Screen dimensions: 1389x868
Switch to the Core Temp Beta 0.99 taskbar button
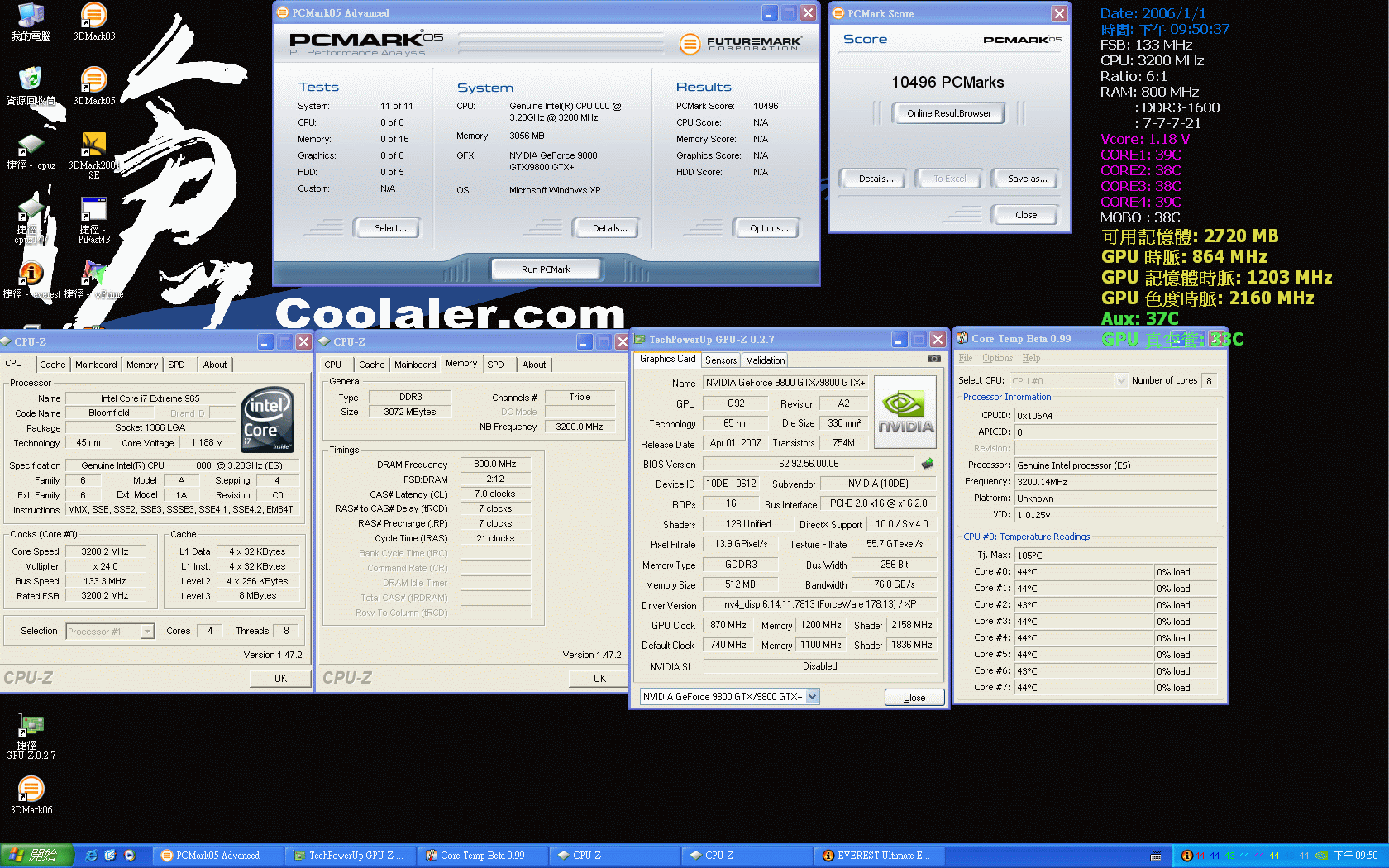coord(483,856)
